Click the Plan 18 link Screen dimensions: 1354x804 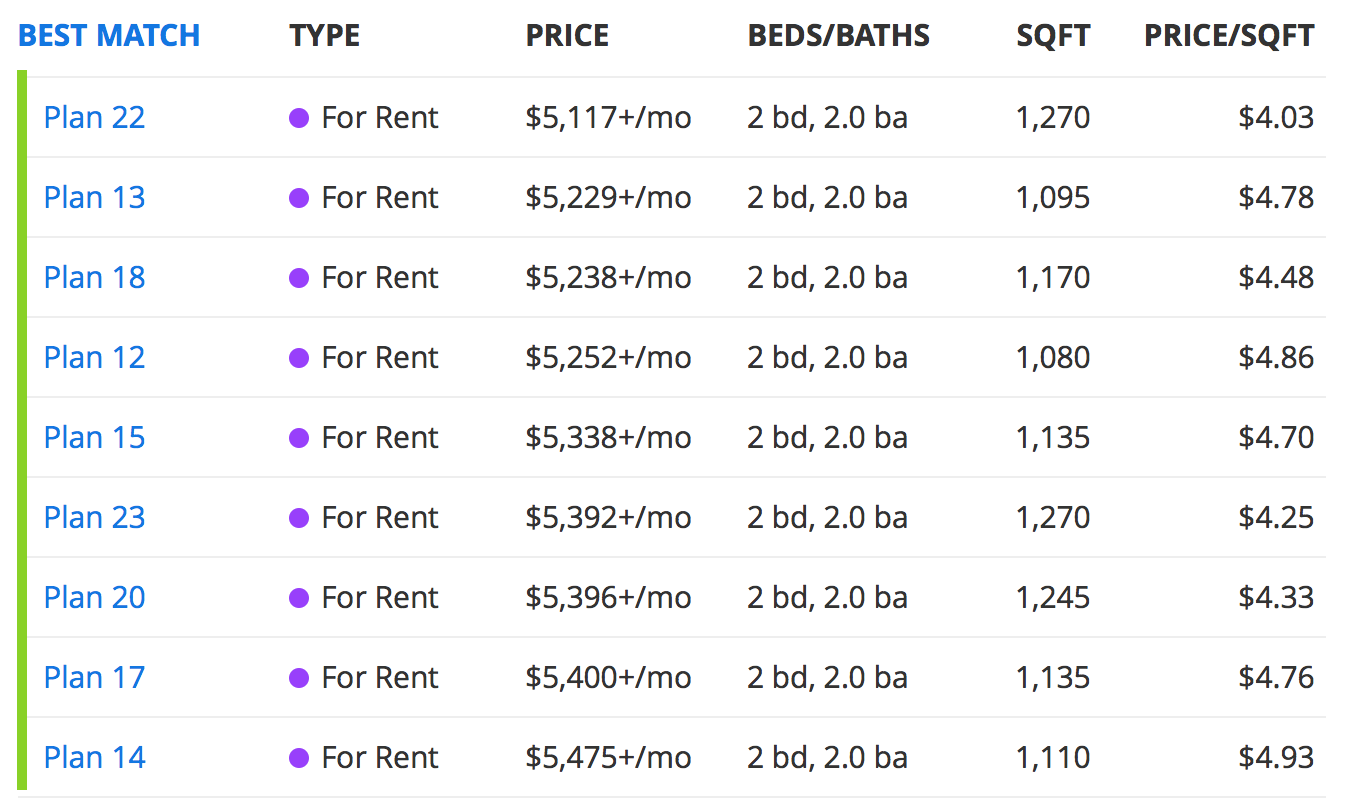[94, 278]
